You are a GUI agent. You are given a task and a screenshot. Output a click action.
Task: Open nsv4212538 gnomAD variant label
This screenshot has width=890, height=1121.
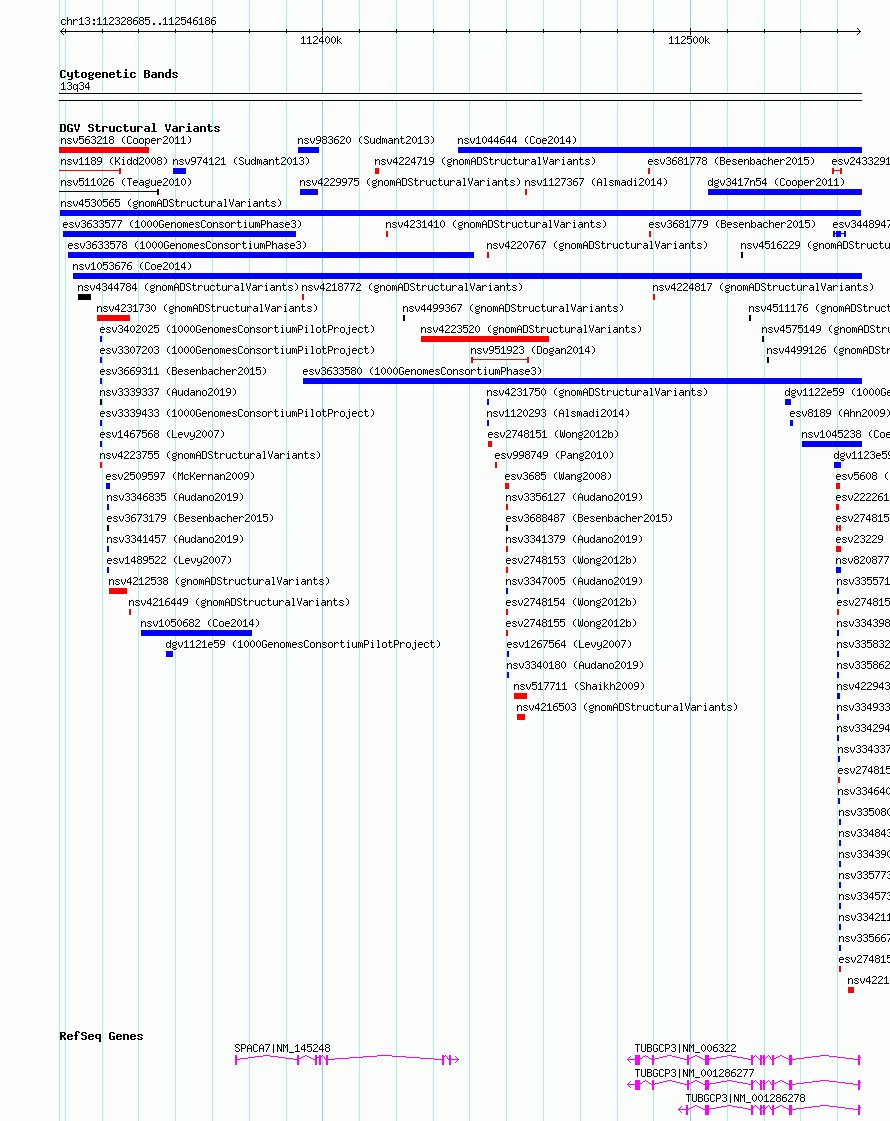219,581
